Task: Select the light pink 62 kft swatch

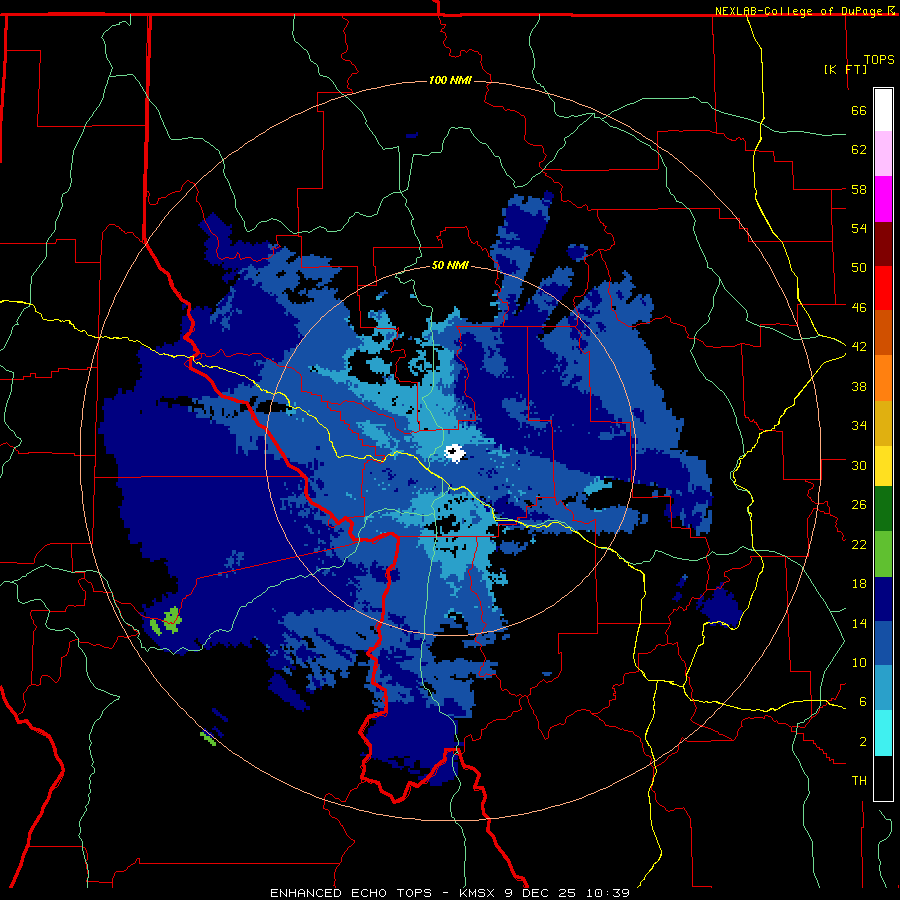Action: [883, 154]
